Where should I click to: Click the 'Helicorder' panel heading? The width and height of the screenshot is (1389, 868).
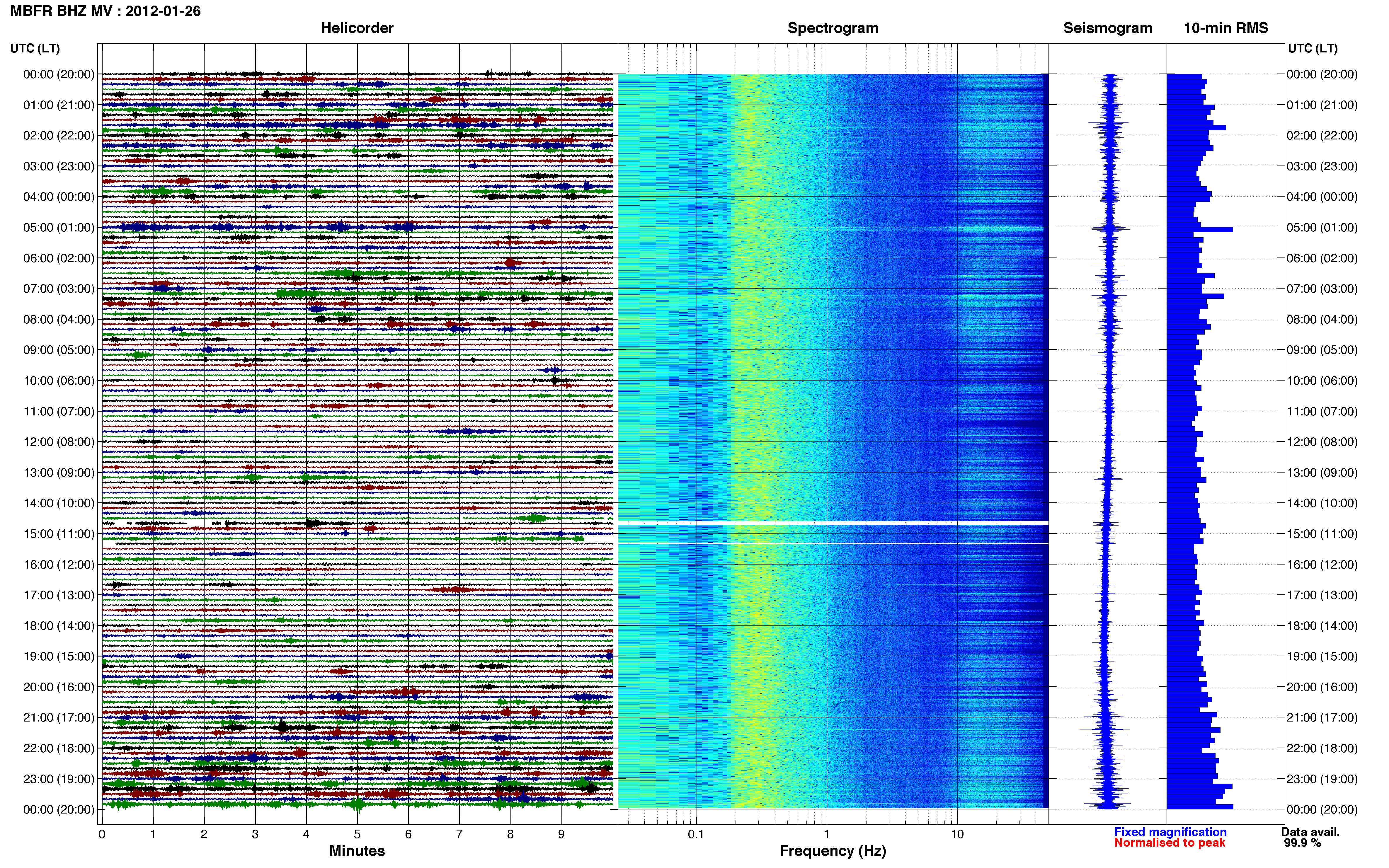click(x=357, y=28)
